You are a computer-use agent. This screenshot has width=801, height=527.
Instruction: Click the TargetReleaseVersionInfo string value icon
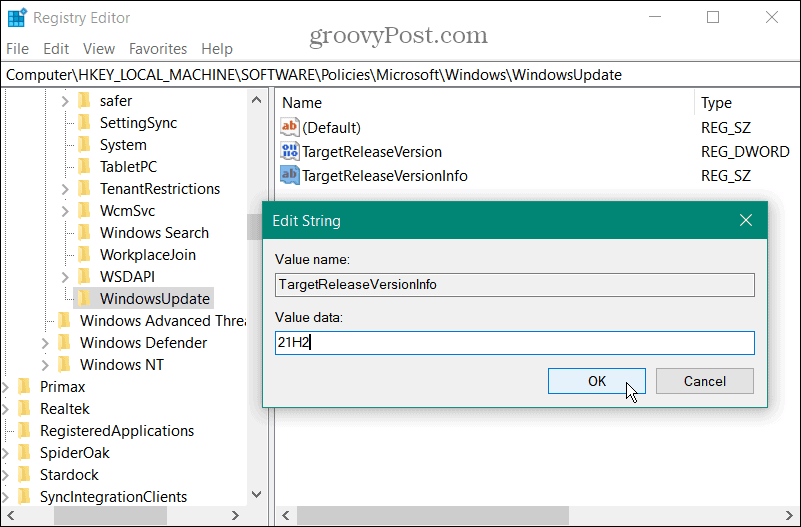point(291,176)
